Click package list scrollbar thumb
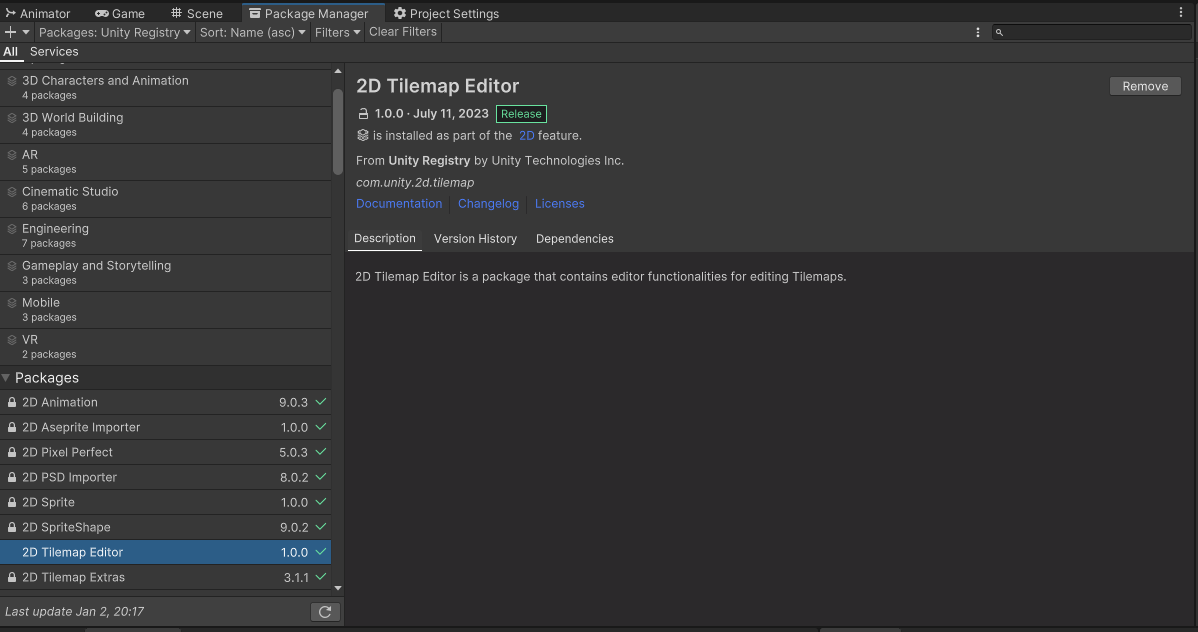 point(338,132)
